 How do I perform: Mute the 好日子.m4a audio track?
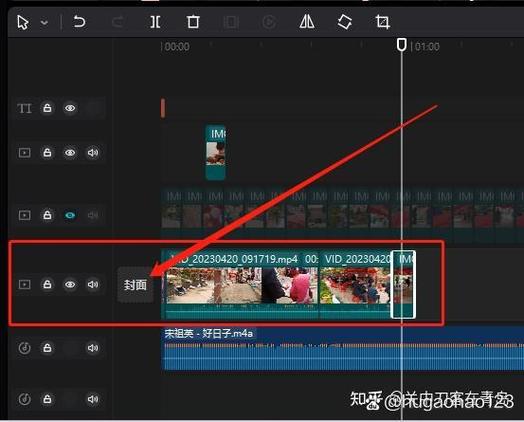click(93, 348)
